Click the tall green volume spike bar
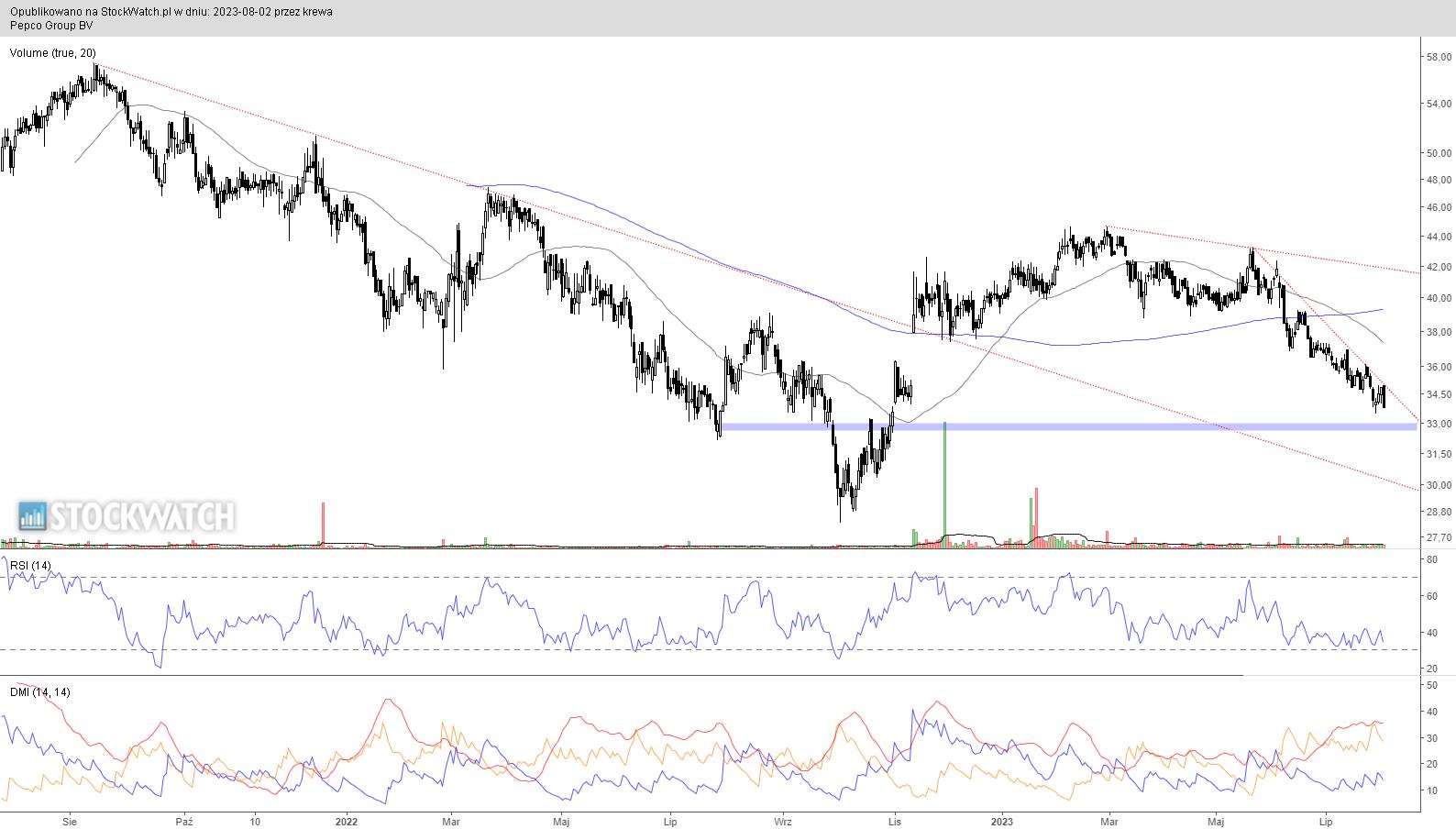This screenshot has height=829, width=1456. pyautogui.click(x=944, y=484)
